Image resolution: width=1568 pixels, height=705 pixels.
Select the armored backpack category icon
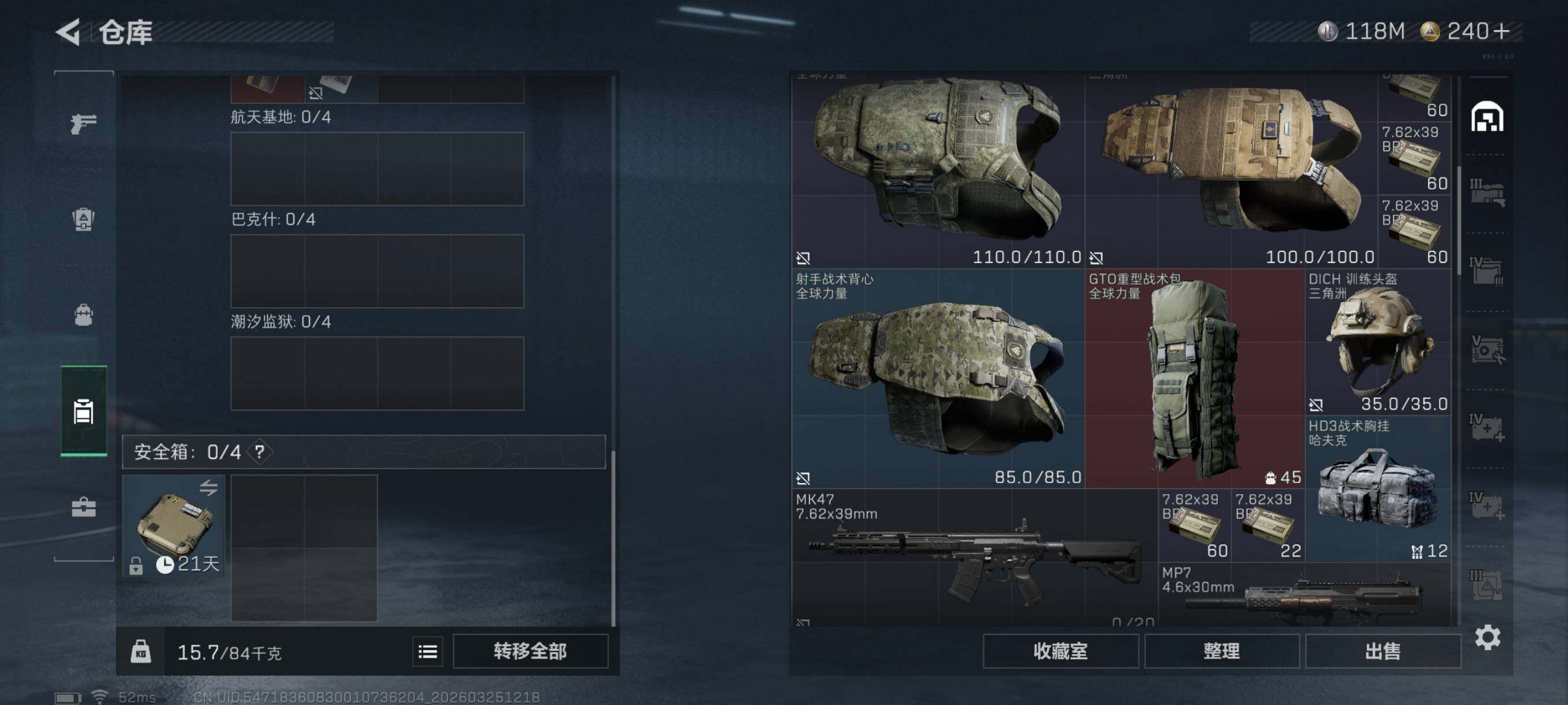pyautogui.click(x=83, y=219)
